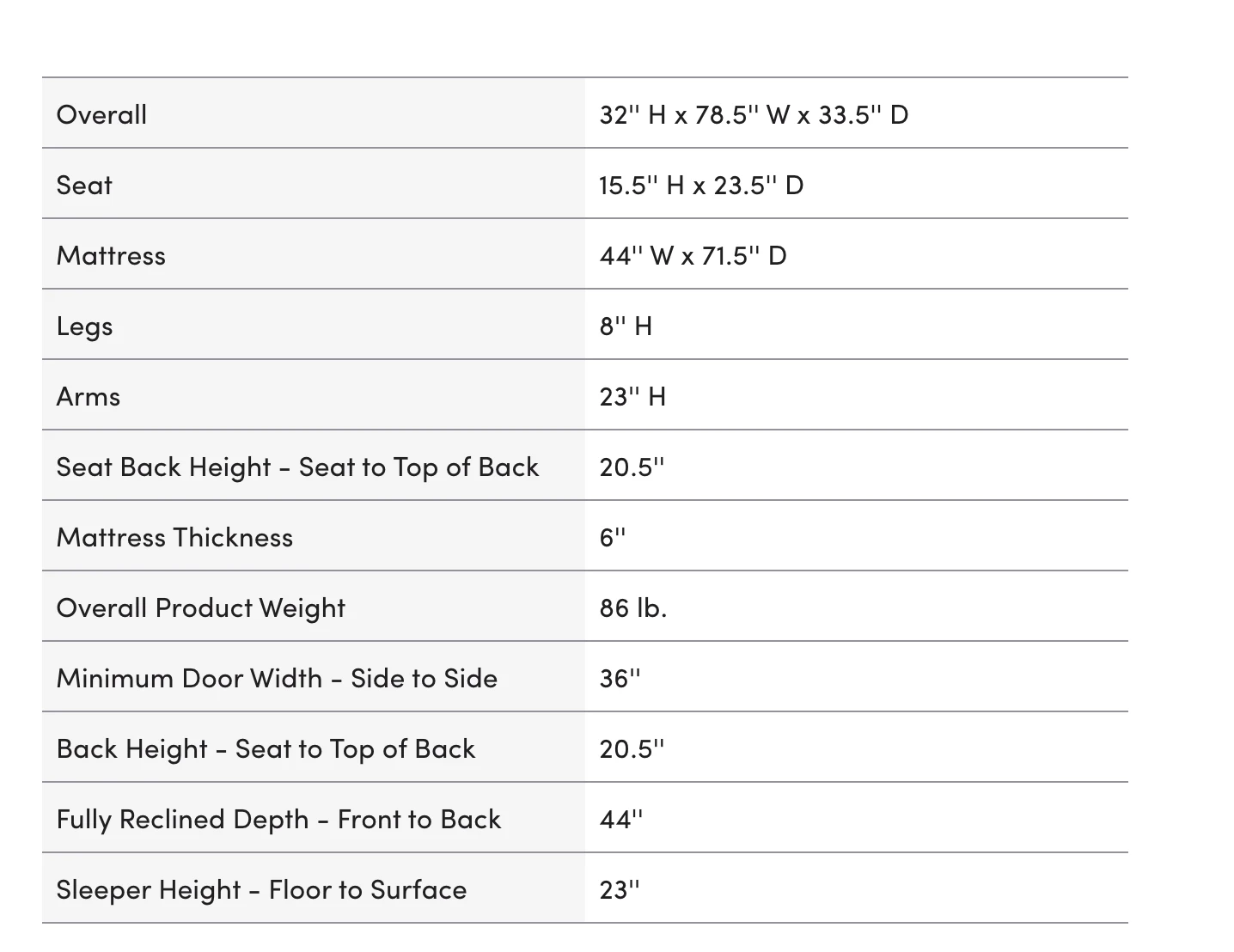Select the Overall row label
The image size is (1234, 952).
[x=101, y=114]
